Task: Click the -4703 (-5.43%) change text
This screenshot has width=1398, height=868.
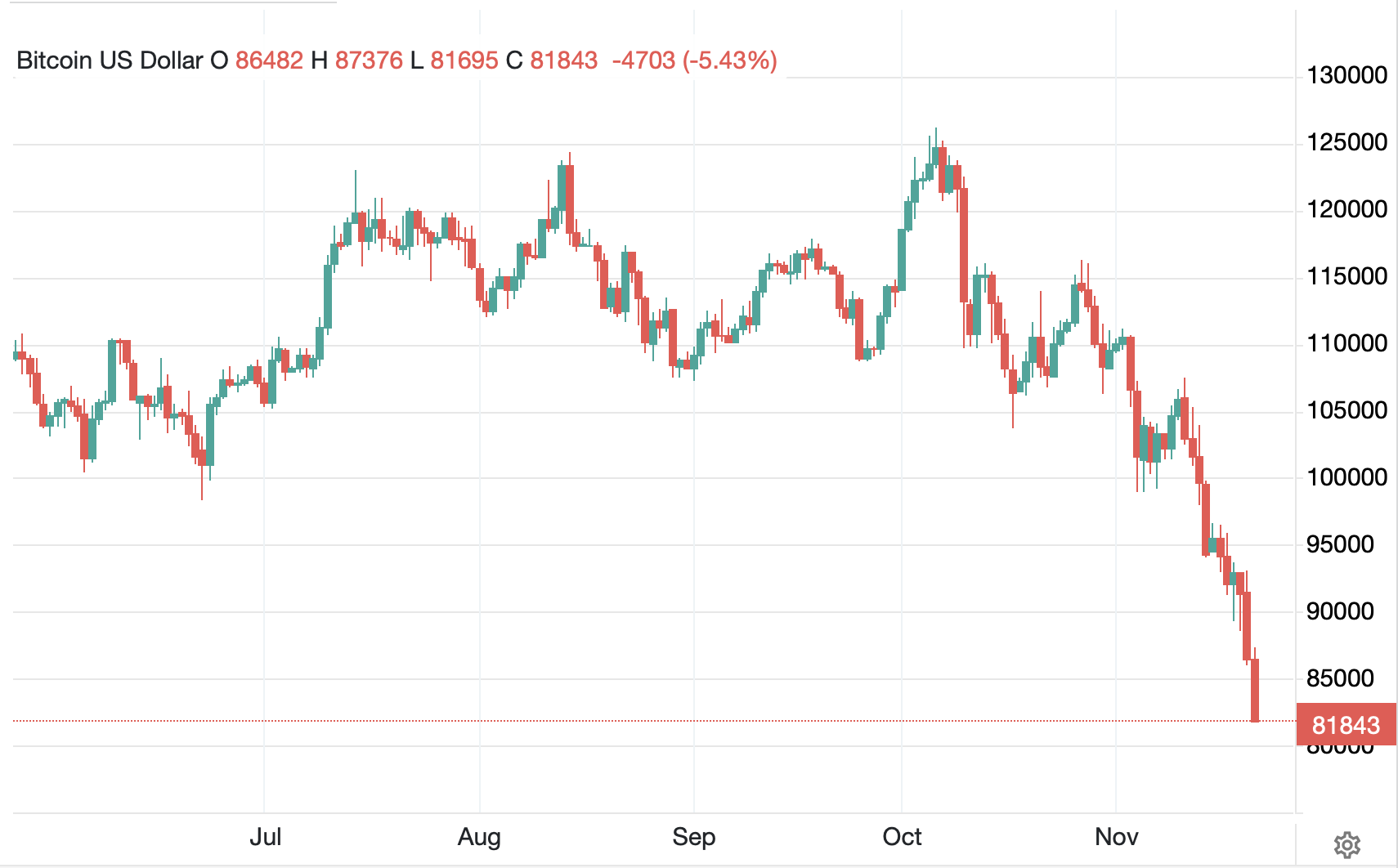Action: pos(694,60)
